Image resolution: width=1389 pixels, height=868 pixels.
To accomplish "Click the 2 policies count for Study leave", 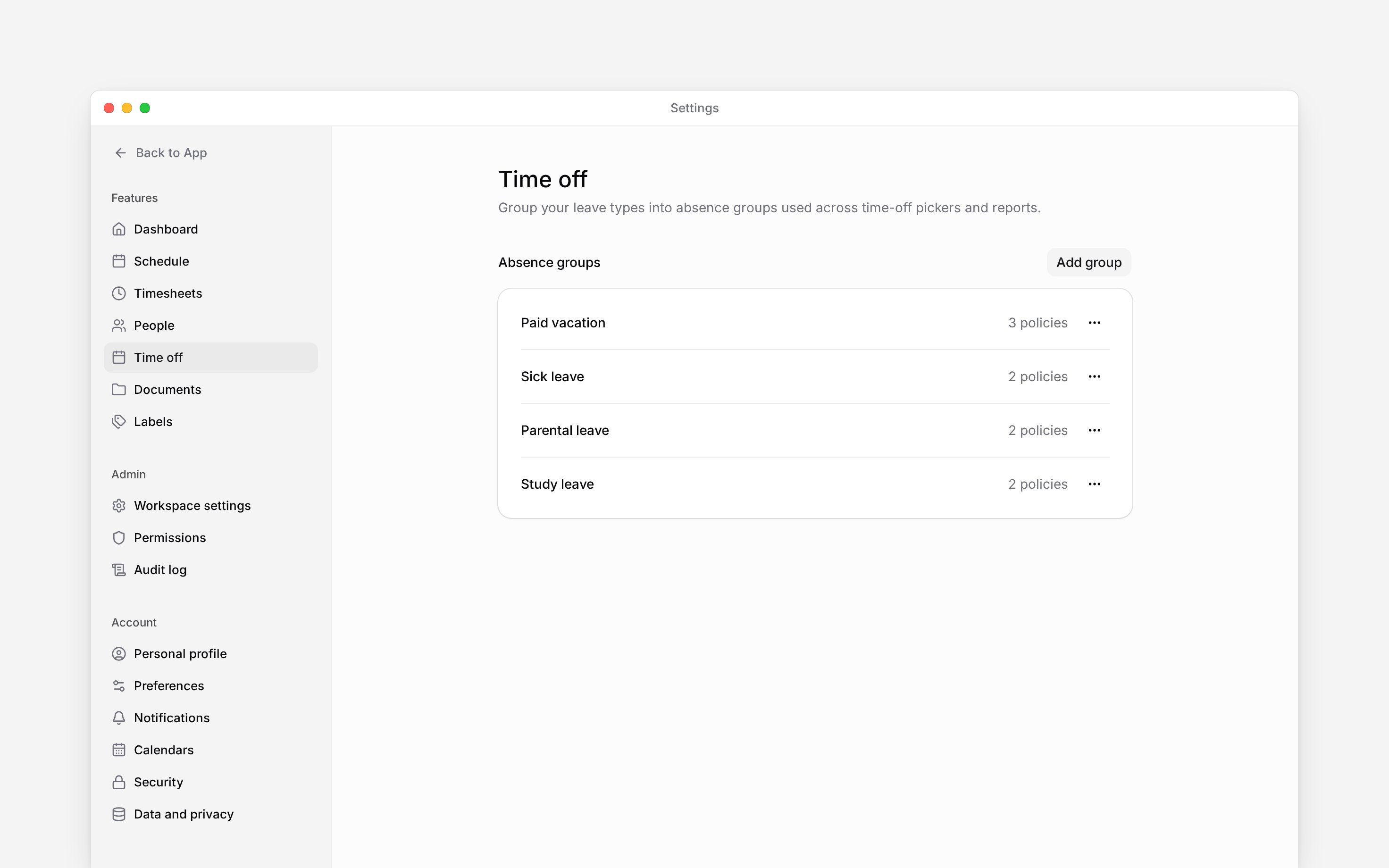I will [x=1038, y=484].
